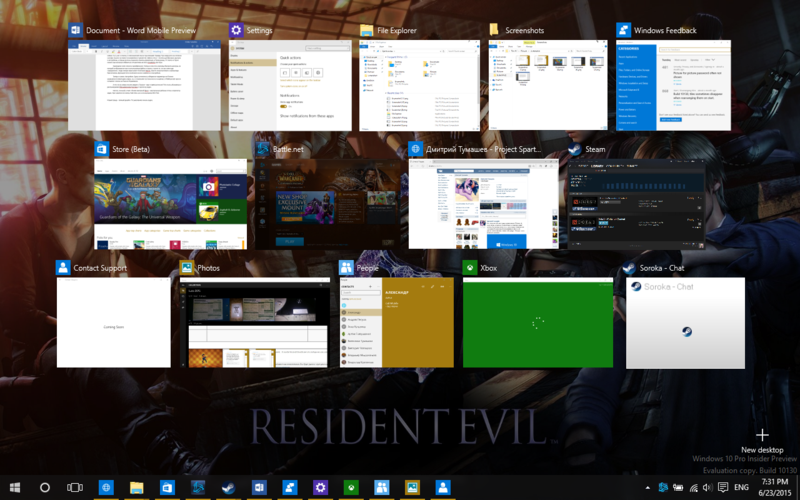Viewport: 800px width, 500px height.
Task: Switch to the Project Spartan browser thumbnail
Action: [x=484, y=204]
